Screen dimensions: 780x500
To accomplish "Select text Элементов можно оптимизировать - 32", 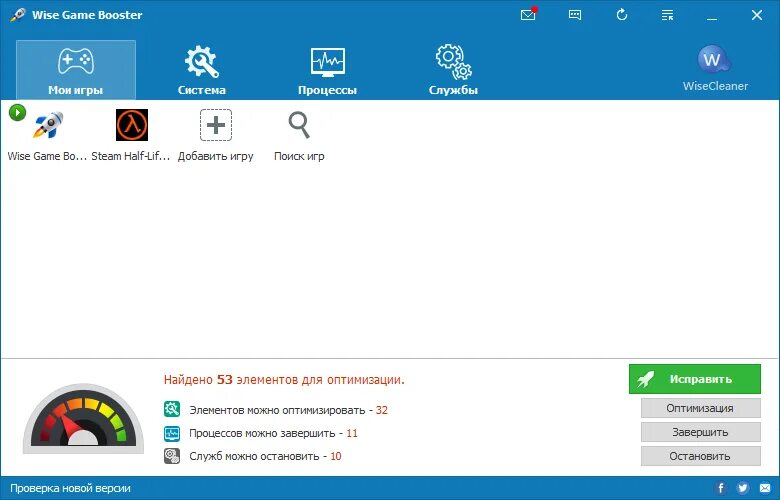I will coord(289,410).
